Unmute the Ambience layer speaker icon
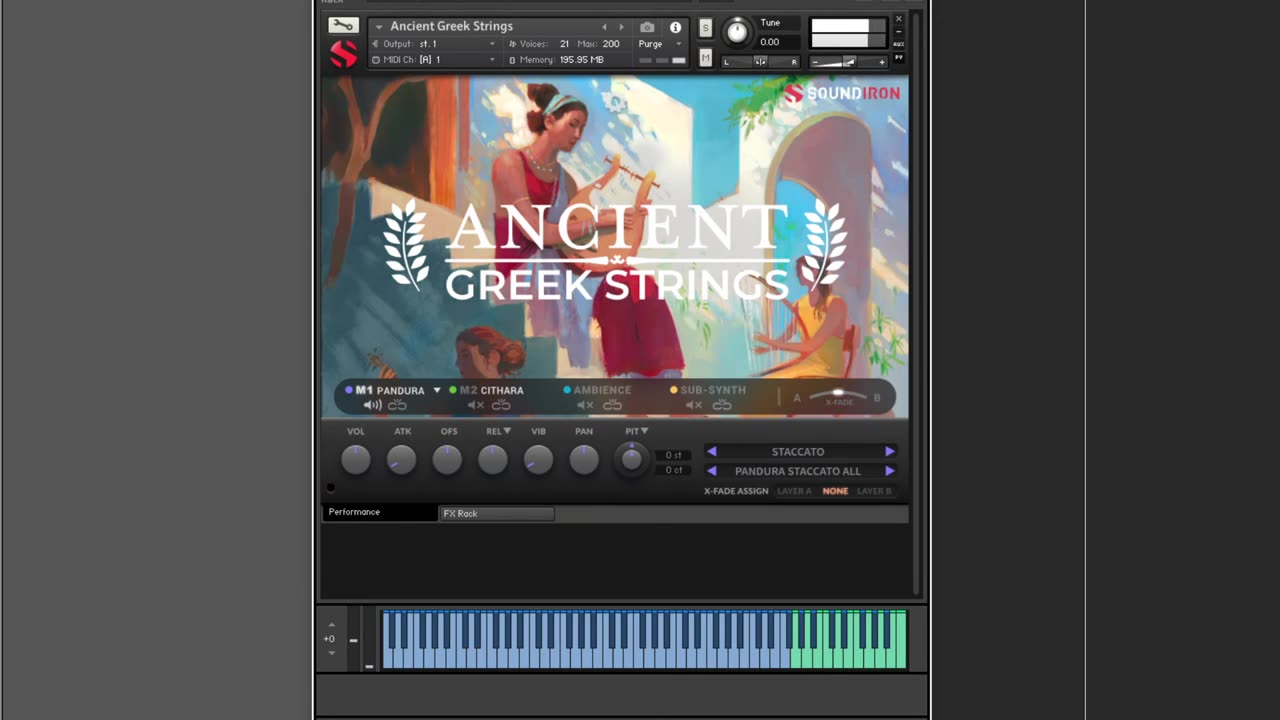 pos(586,405)
